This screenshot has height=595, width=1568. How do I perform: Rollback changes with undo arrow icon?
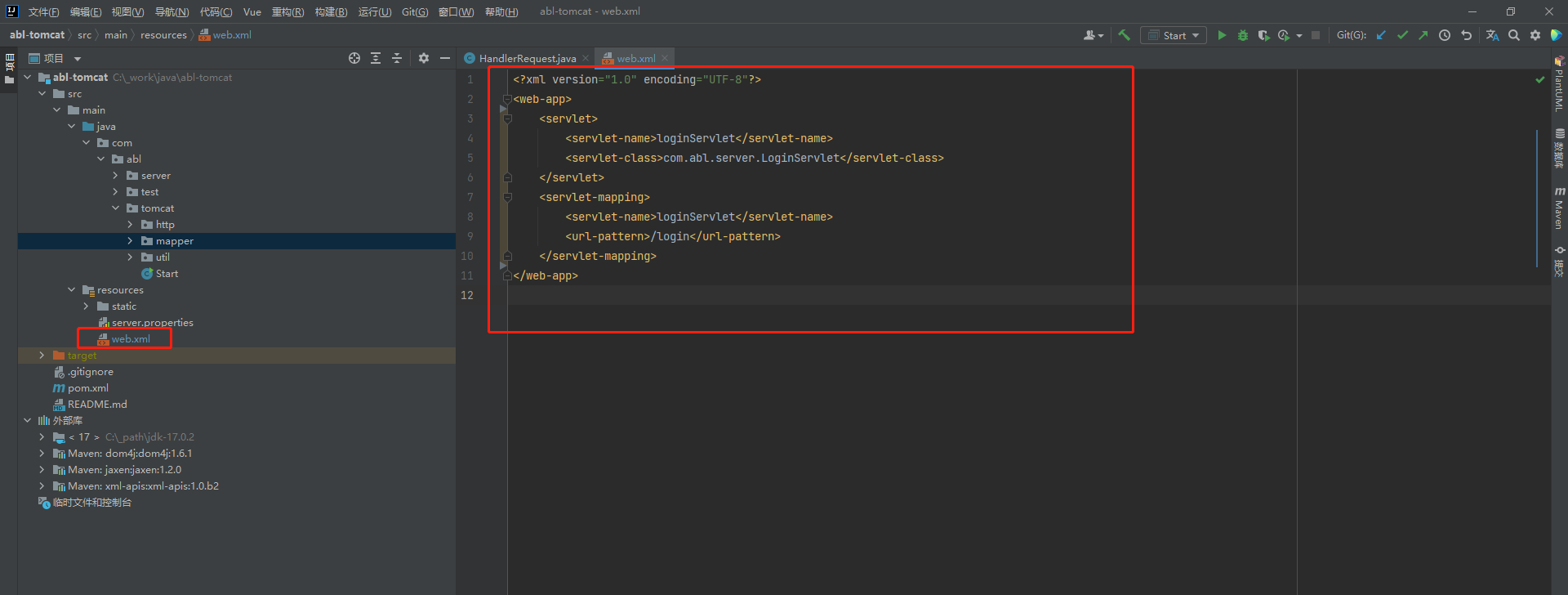(1466, 35)
